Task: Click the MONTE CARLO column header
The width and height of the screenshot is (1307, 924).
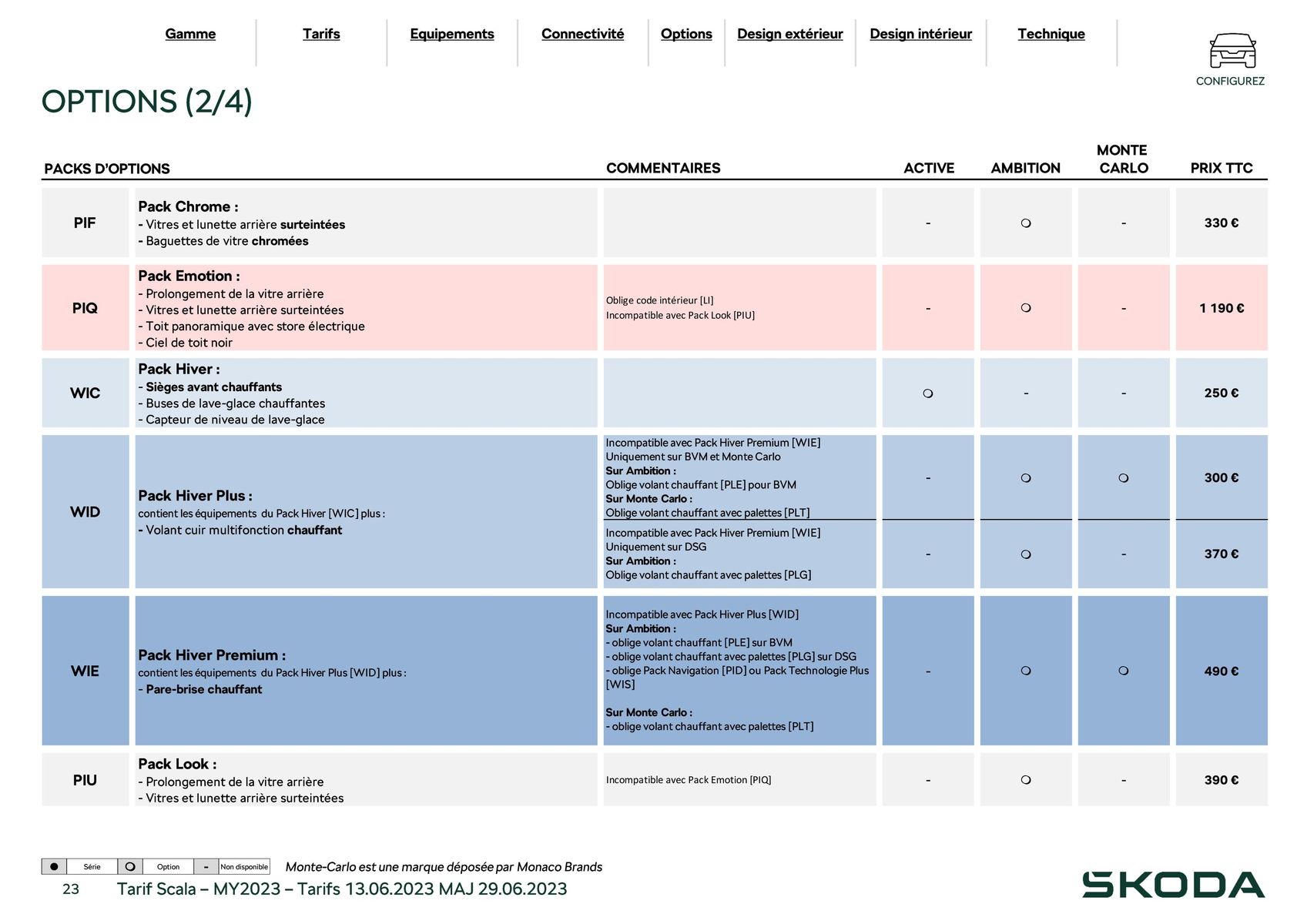Action: tap(1123, 159)
